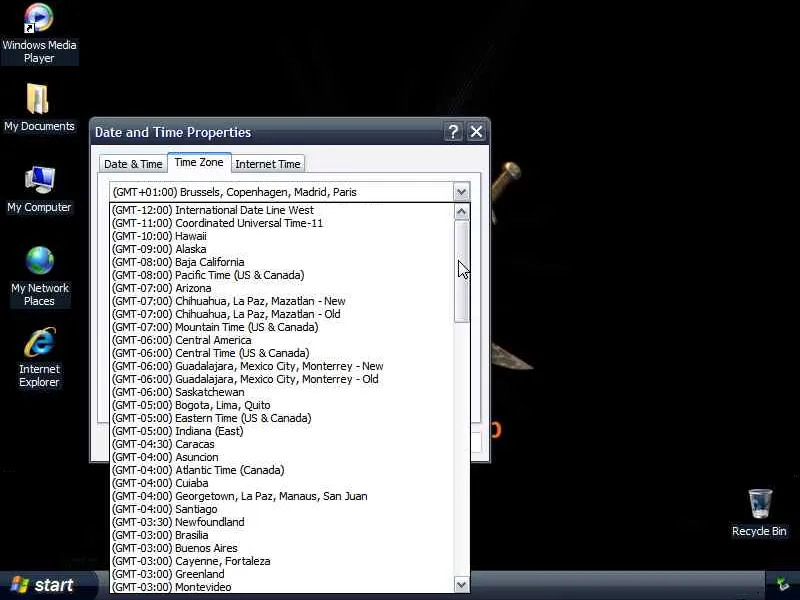Viewport: 800px width, 600px height.
Task: Switch to the Date & Time tab
Action: click(133, 164)
